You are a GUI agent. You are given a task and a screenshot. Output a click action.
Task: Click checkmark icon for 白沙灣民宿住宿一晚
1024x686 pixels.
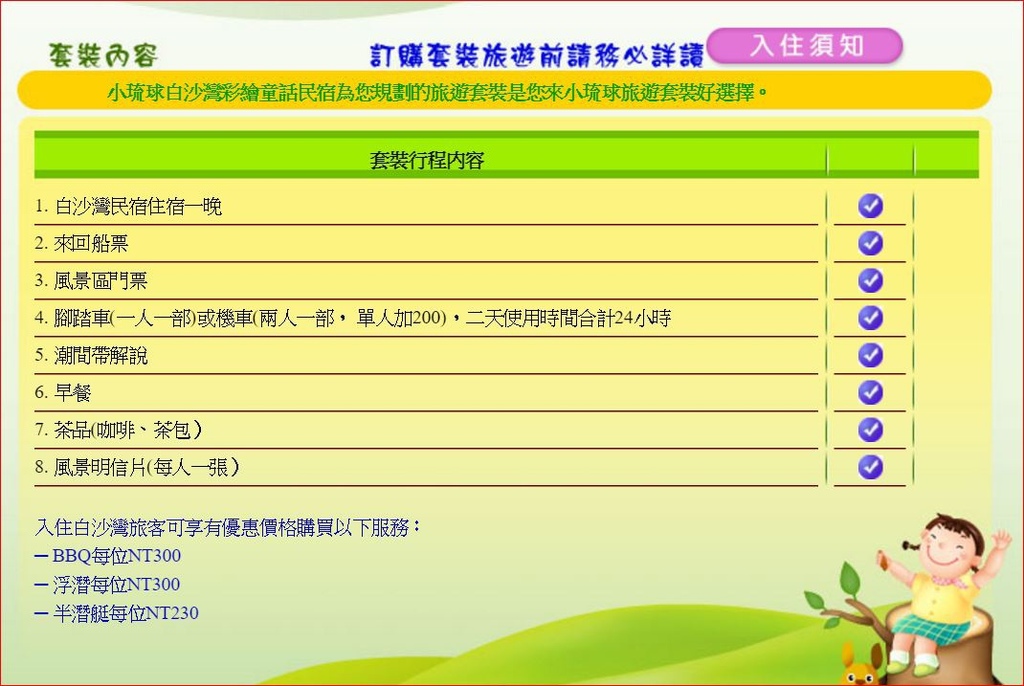pyautogui.click(x=870, y=206)
